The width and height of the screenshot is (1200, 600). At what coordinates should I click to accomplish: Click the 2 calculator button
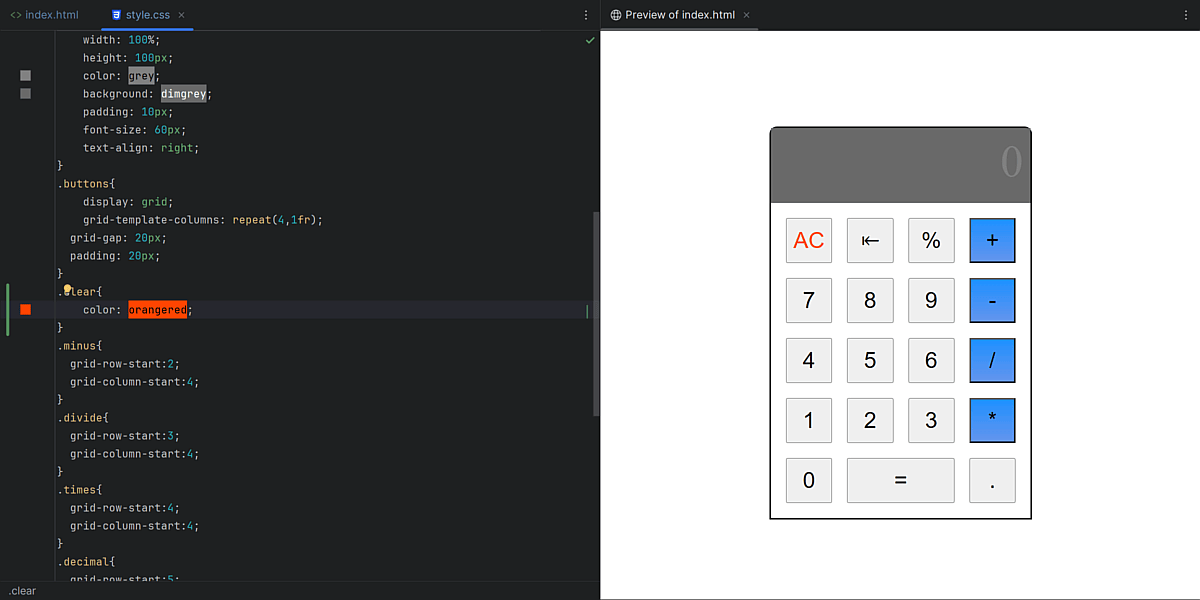coord(870,420)
